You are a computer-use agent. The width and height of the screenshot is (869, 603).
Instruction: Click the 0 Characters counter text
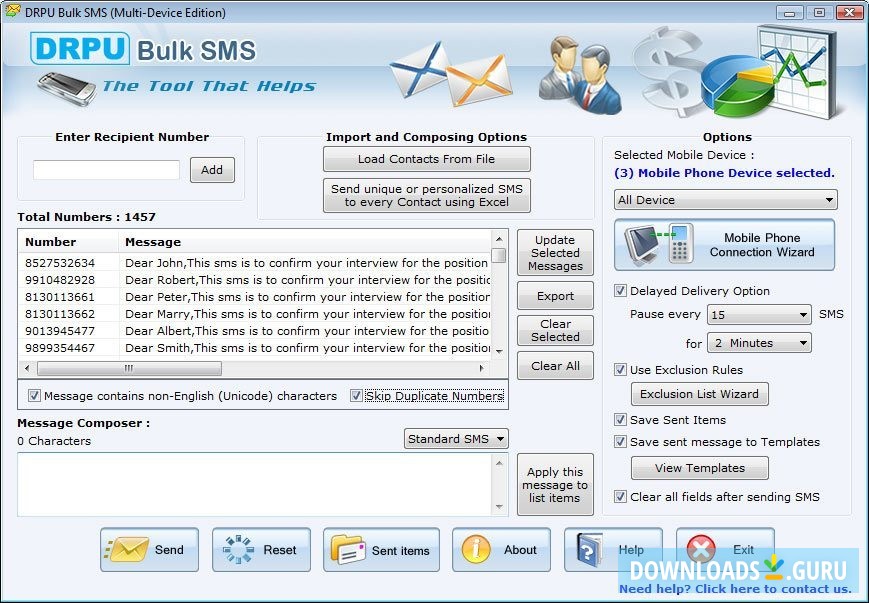point(54,441)
